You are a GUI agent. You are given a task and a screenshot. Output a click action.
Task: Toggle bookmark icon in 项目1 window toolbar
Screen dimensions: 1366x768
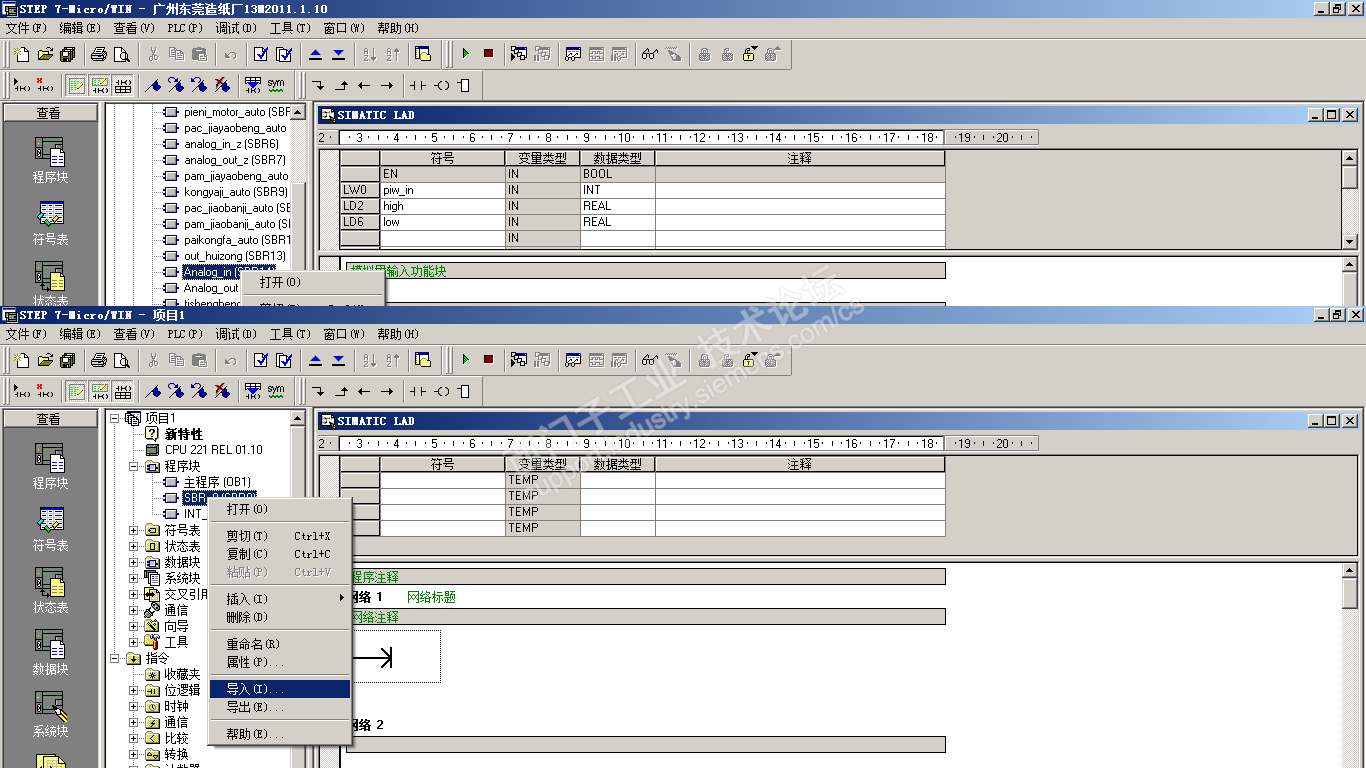click(x=153, y=390)
